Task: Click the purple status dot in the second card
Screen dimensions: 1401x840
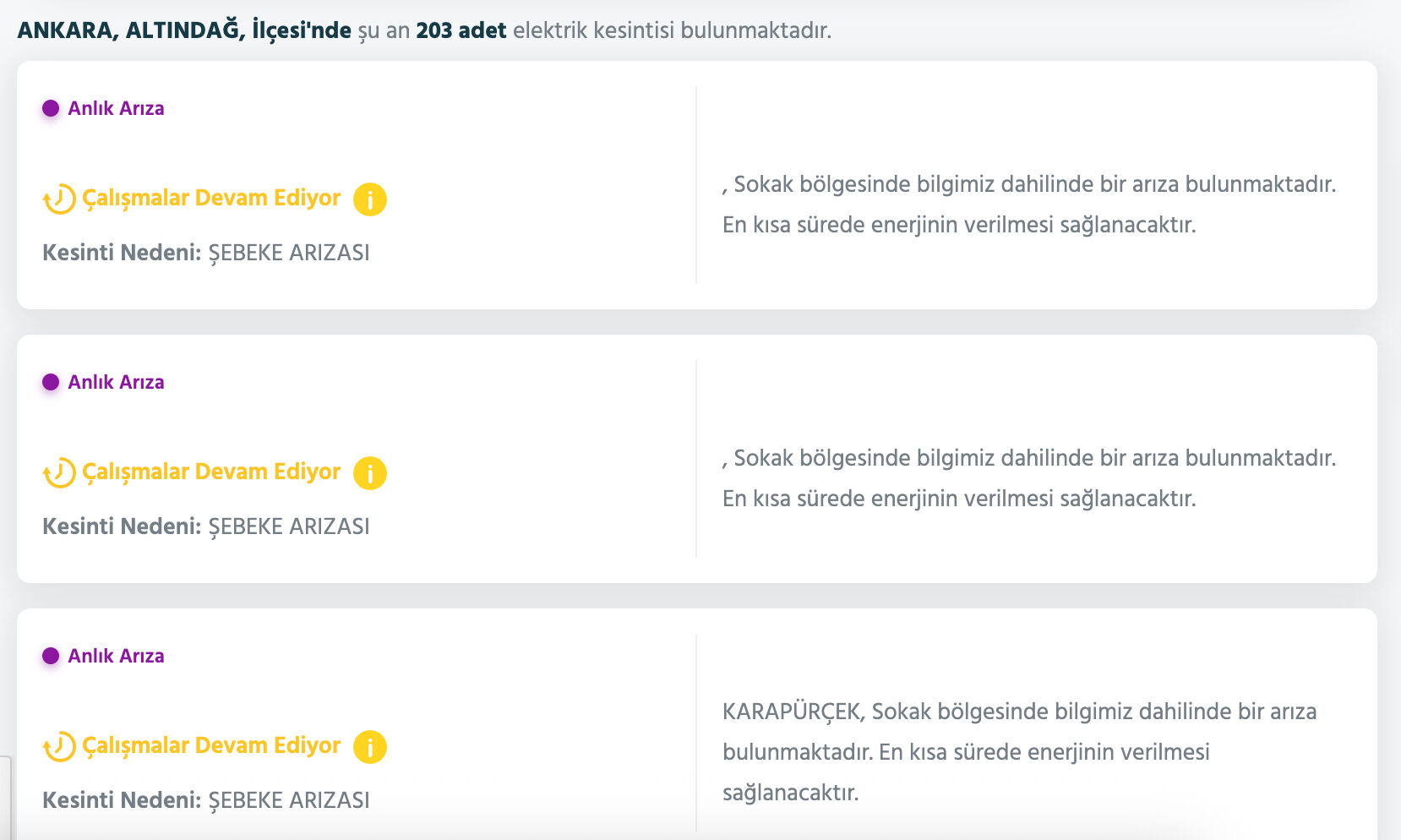Action: (52, 382)
